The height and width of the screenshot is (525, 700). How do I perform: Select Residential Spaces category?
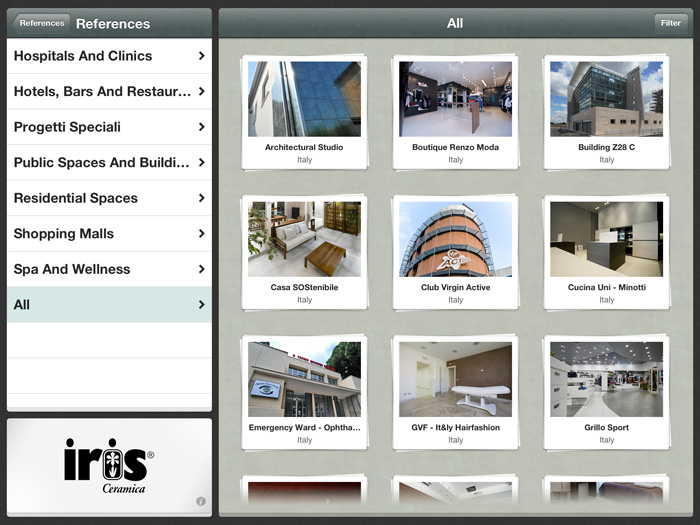click(109, 198)
